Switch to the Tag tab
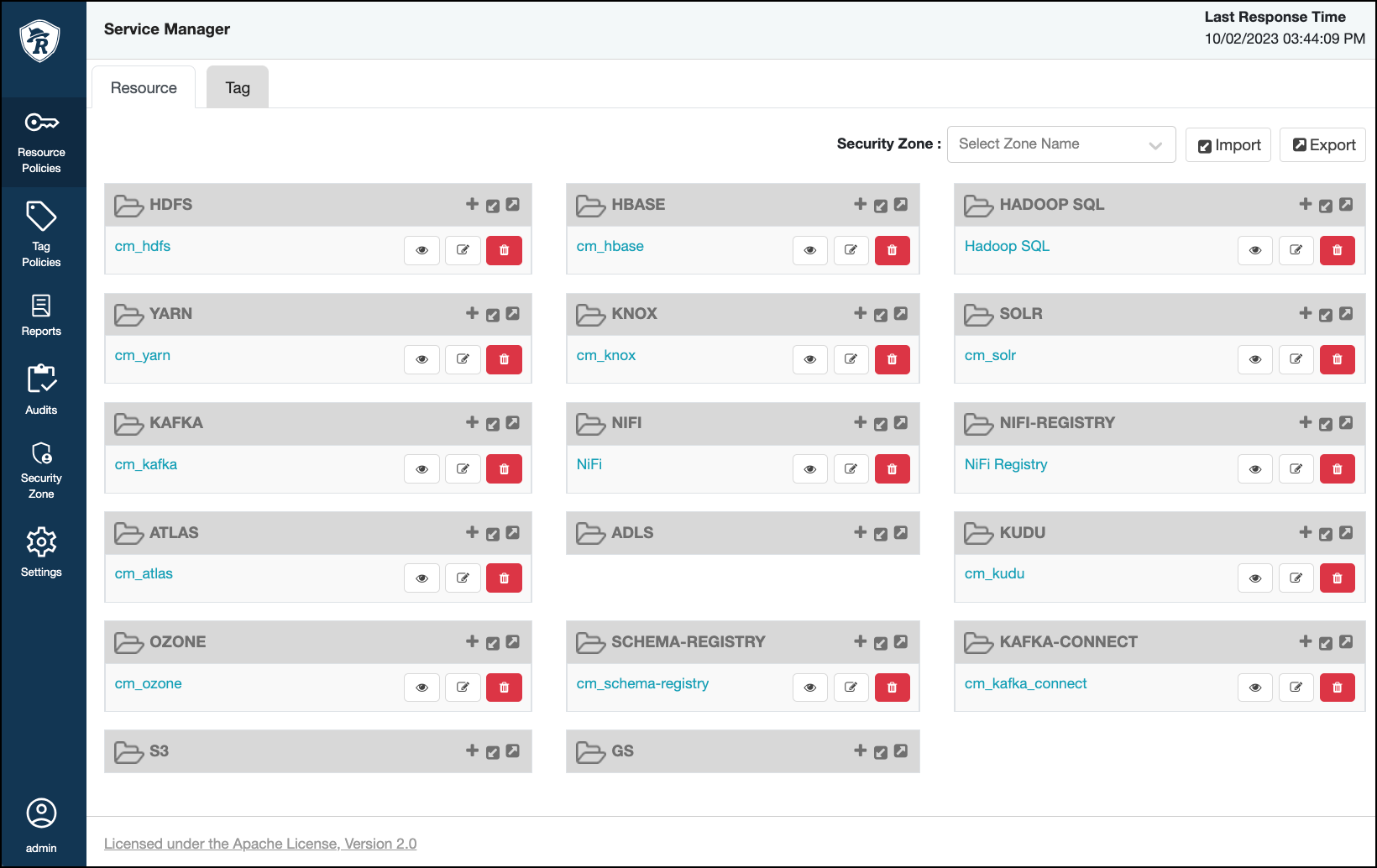 pyautogui.click(x=238, y=88)
